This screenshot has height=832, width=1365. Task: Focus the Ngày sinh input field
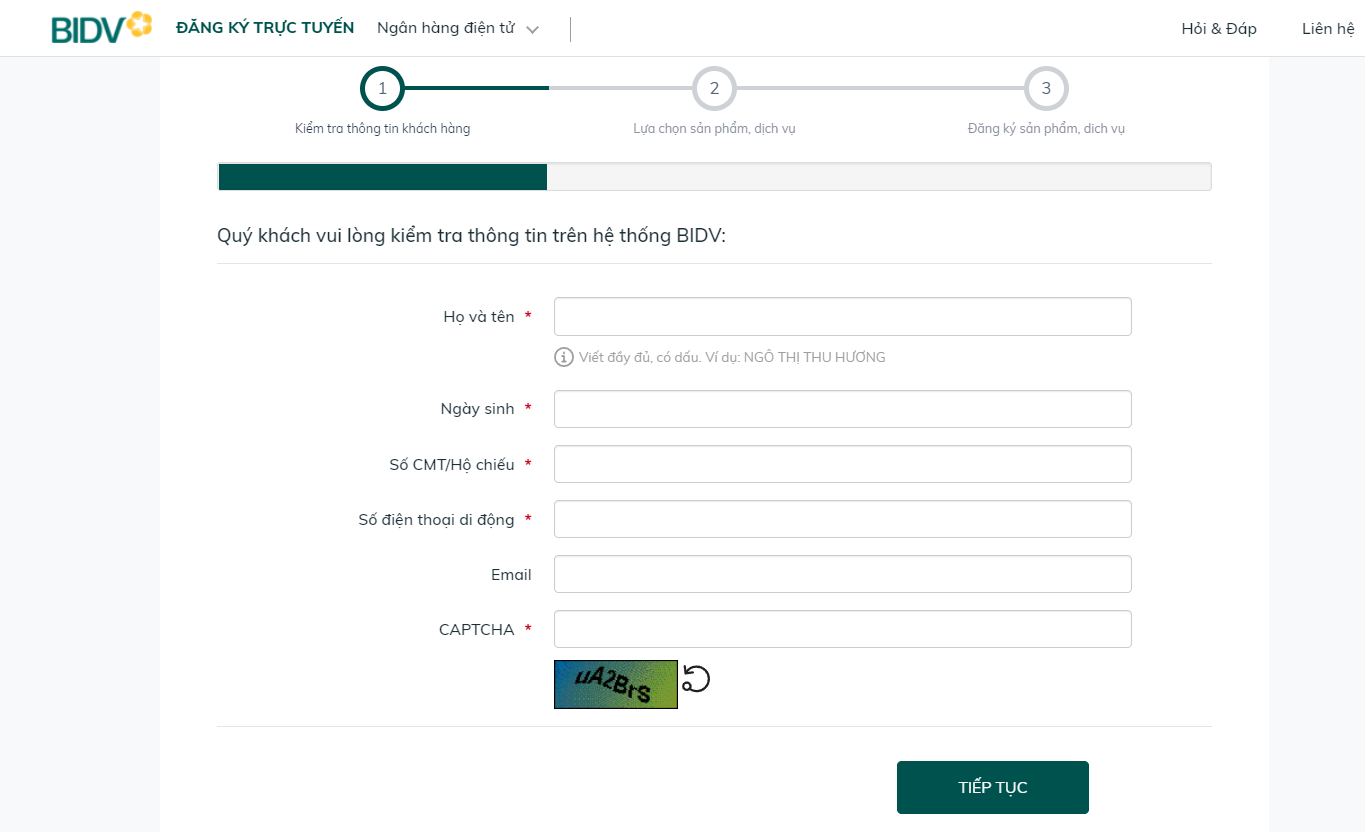coord(843,409)
